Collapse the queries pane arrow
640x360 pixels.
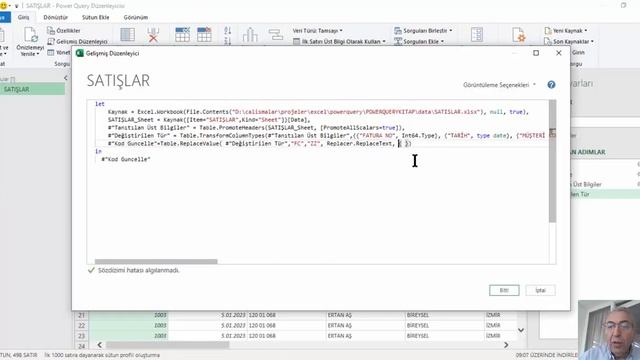coord(66,78)
